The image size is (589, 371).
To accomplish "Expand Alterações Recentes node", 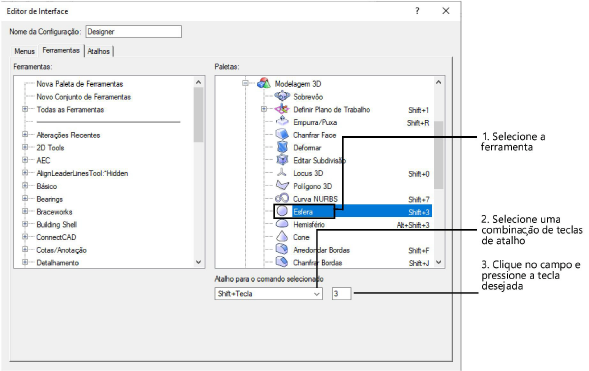I will [x=25, y=134].
